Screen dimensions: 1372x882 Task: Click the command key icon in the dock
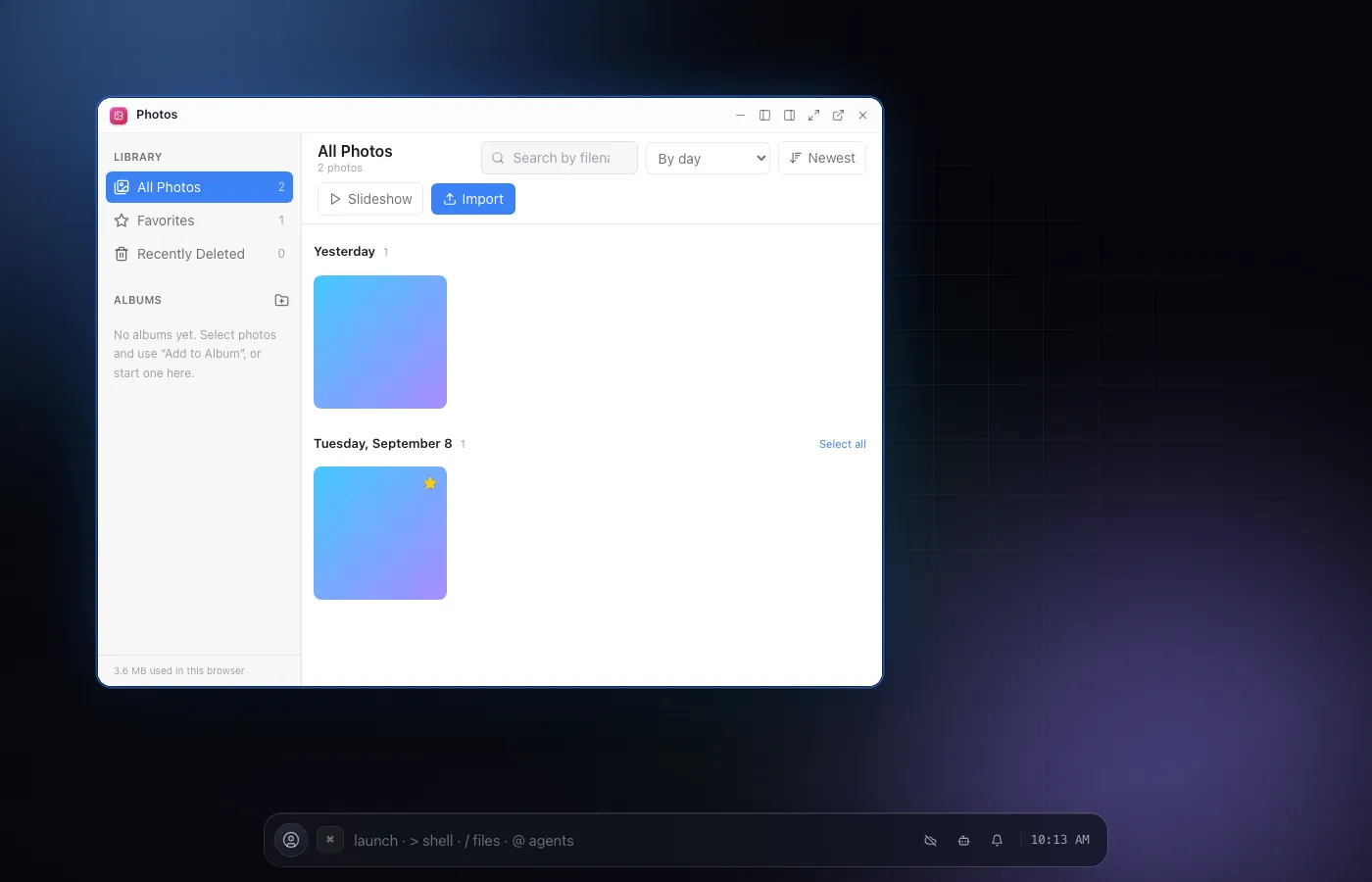(x=330, y=840)
